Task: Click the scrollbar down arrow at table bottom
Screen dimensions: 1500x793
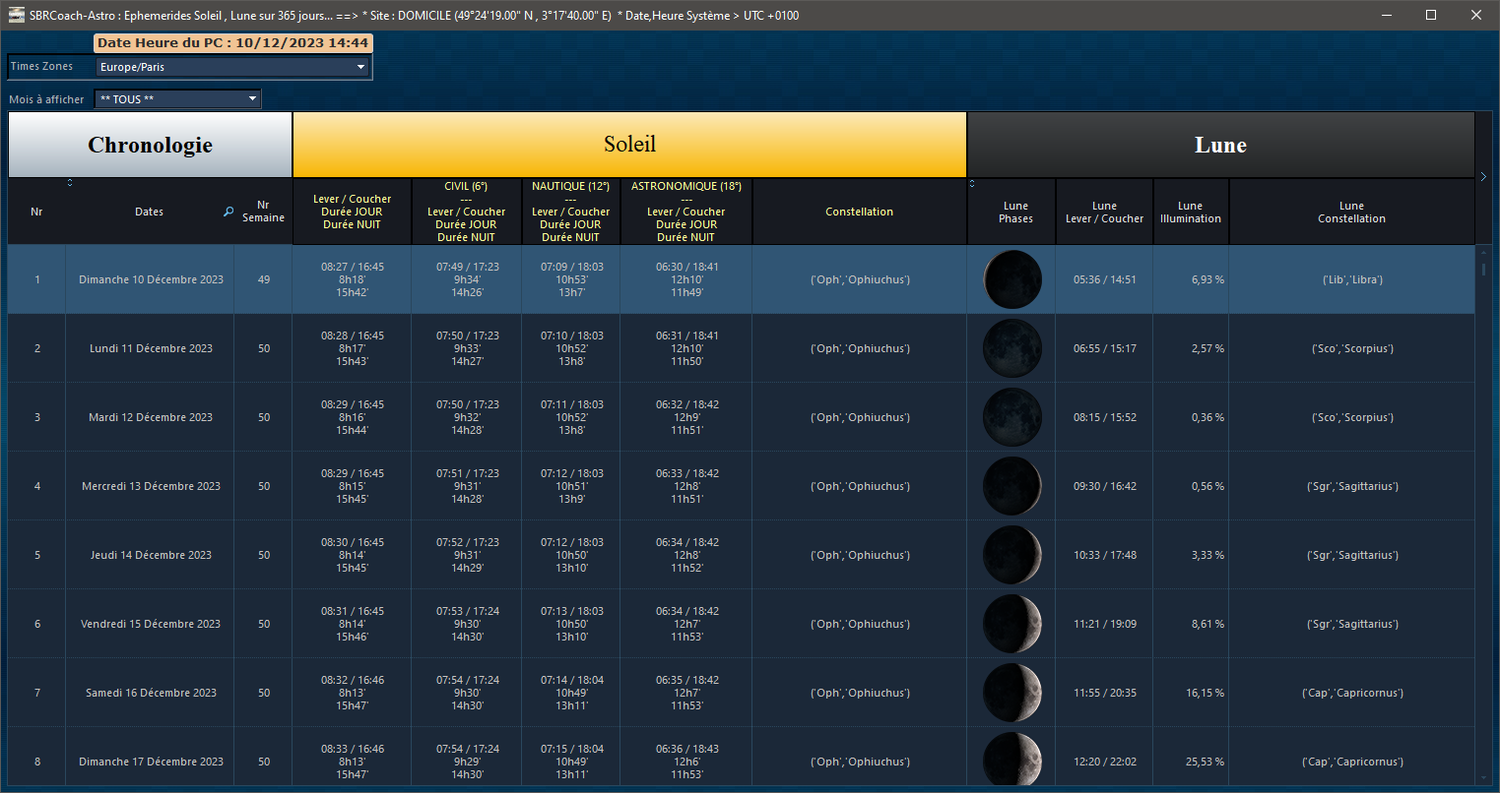Action: pyautogui.click(x=1483, y=779)
